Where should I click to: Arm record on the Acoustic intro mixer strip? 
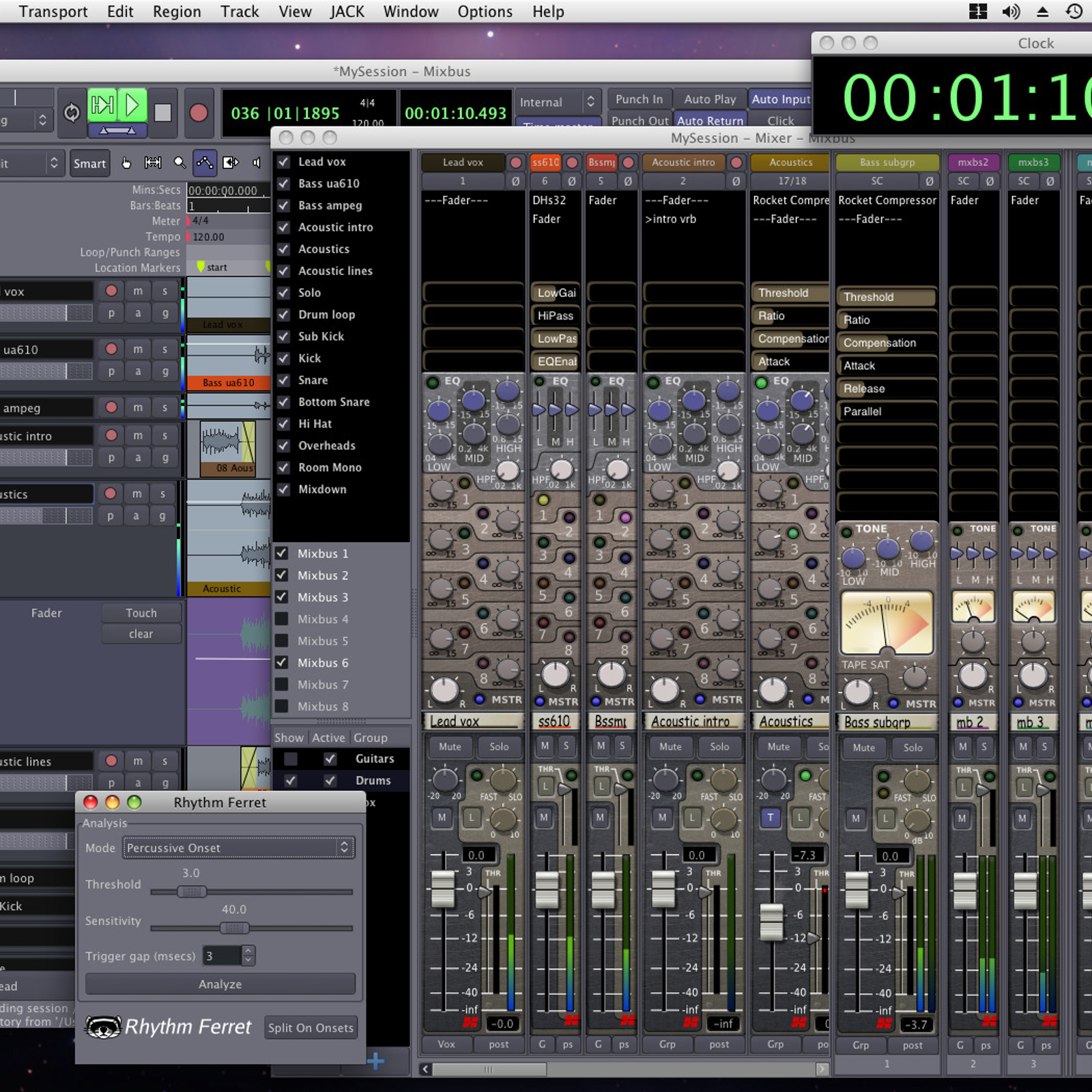coord(736,162)
